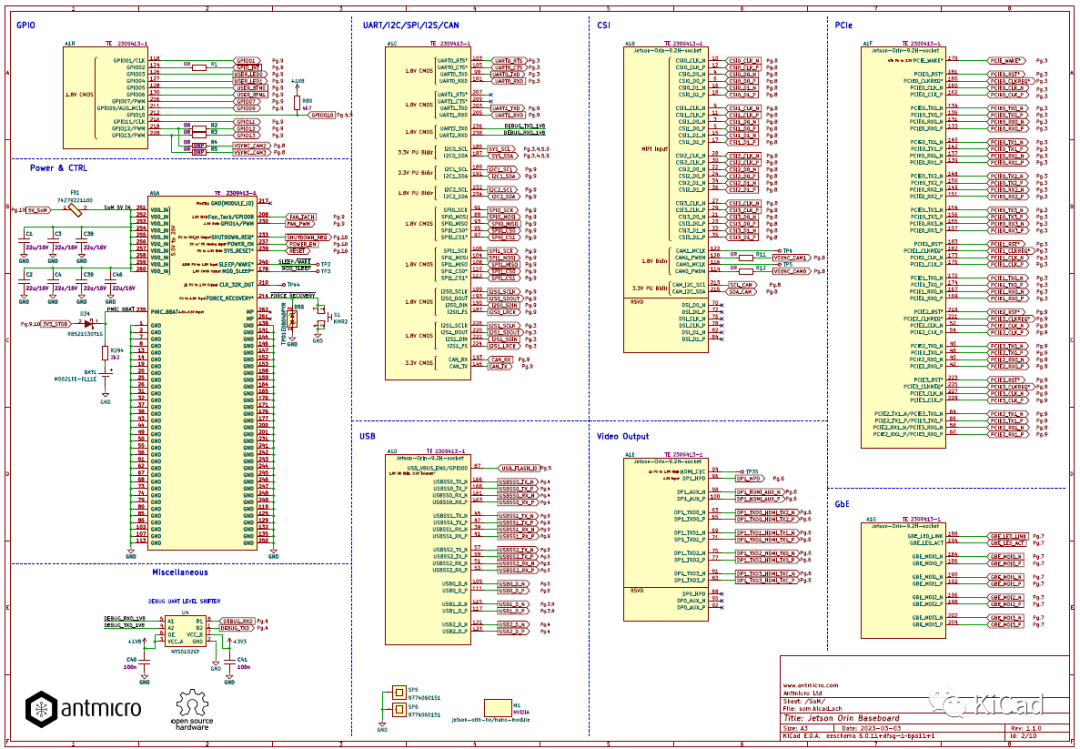The image size is (1080, 749).
Task: Select the 5V_SoM hierarchical label
Action: pyautogui.click(x=39, y=209)
